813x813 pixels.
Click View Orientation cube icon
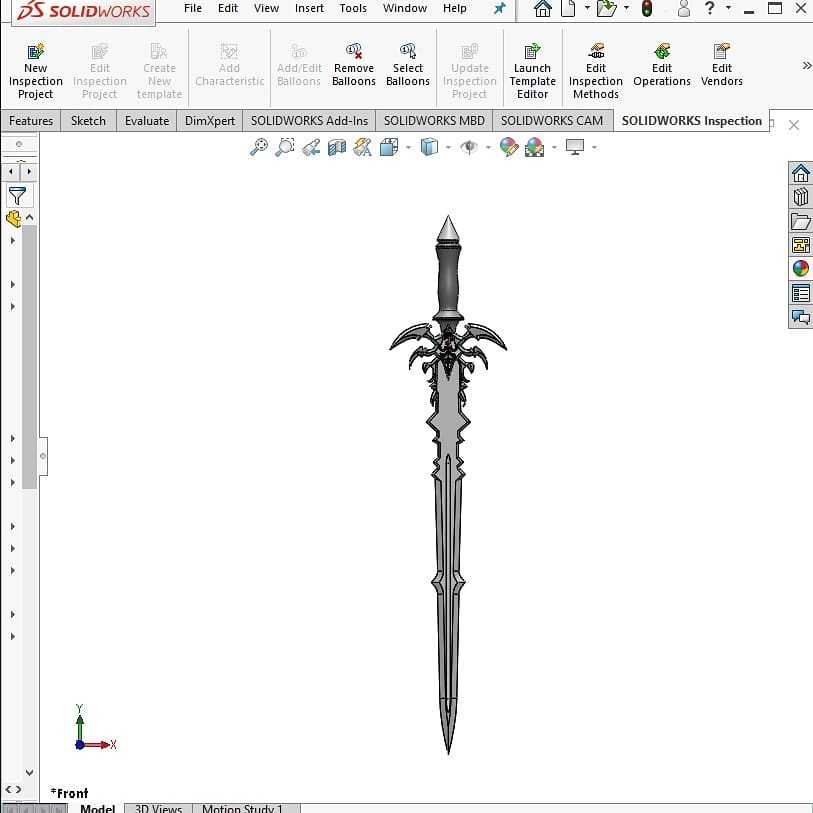tap(389, 147)
